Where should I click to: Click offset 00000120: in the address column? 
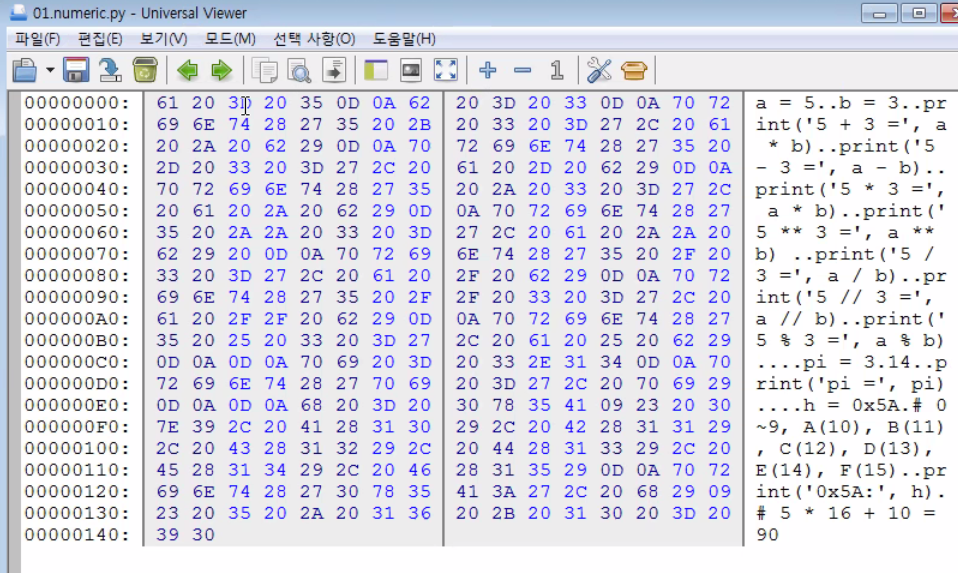77,492
